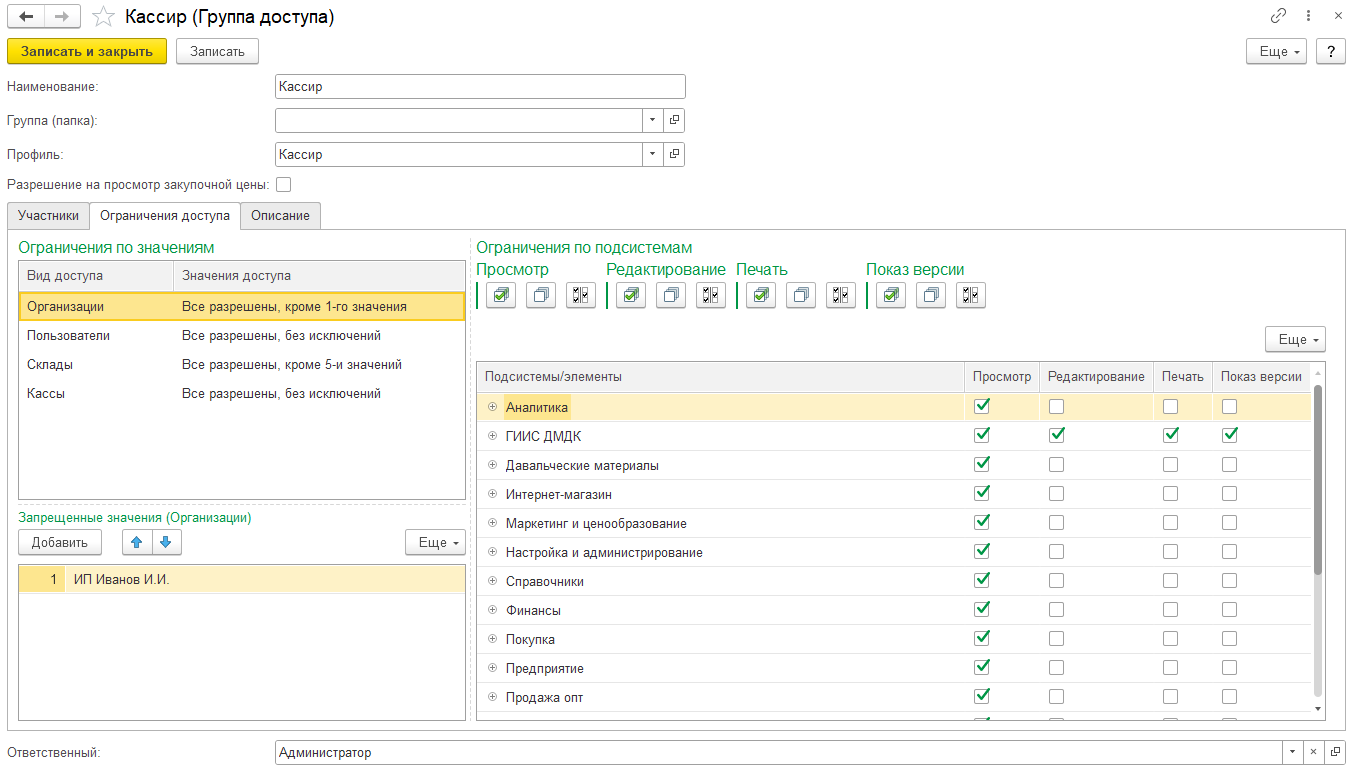Select the Организации access type row
1359x773 pixels.
(242, 307)
